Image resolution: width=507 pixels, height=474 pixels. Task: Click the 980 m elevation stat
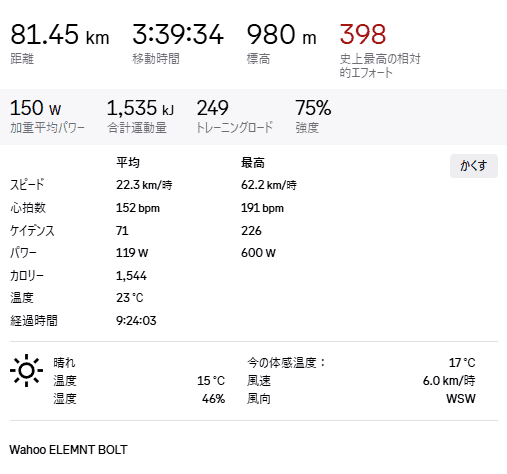pyautogui.click(x=281, y=34)
